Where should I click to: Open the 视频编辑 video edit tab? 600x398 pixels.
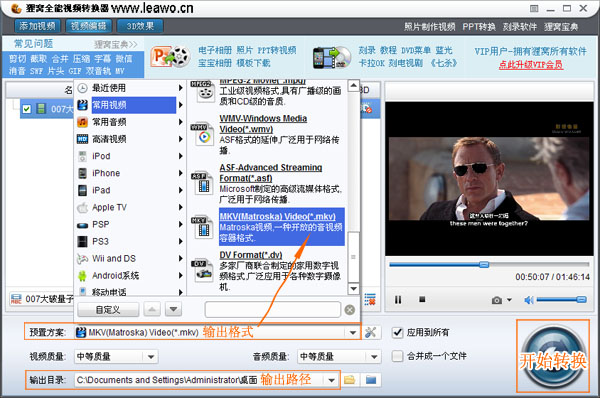pos(88,26)
